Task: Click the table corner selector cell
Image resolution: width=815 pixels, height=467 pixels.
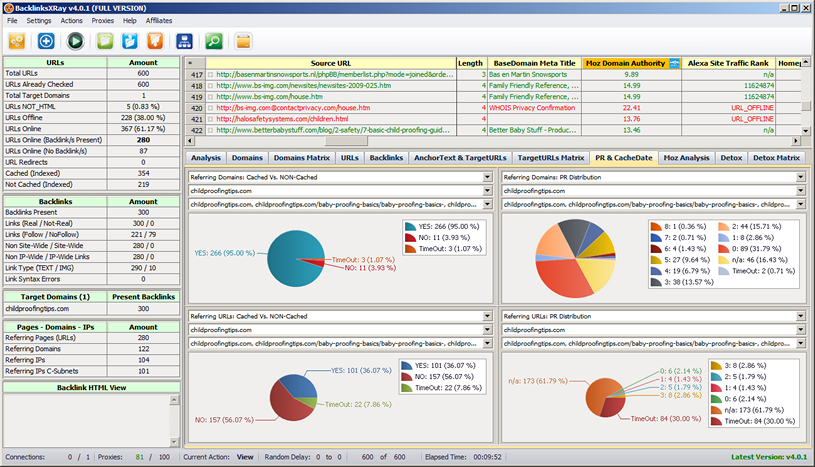Action: (x=195, y=63)
